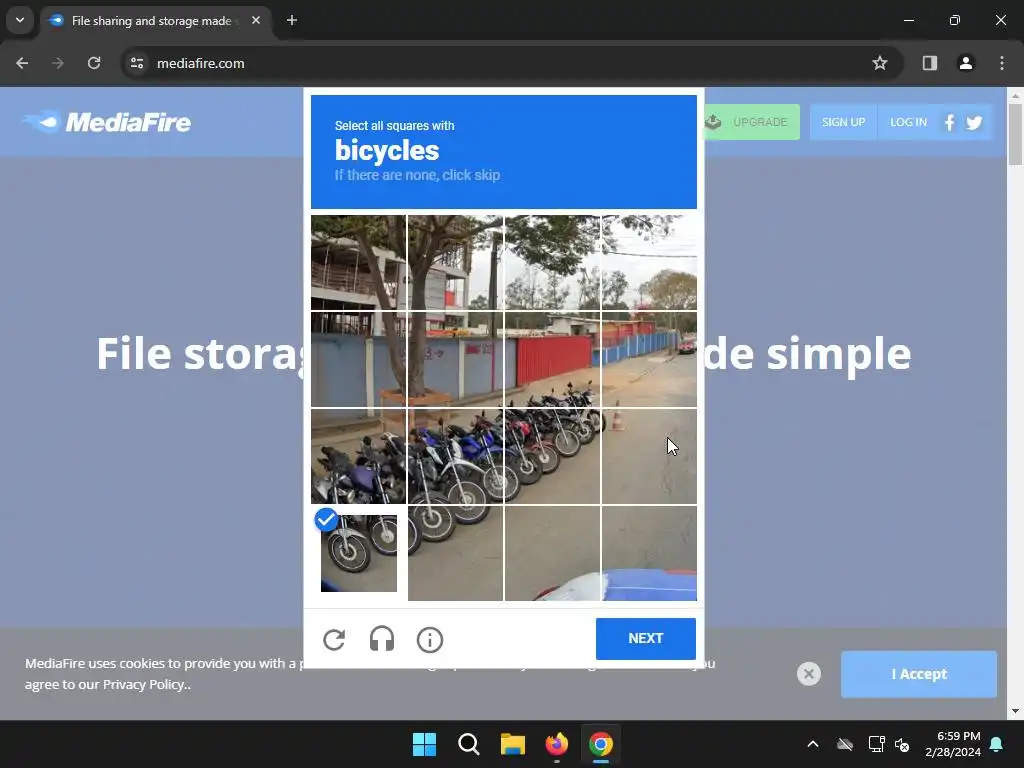Screen dimensions: 1024x768
Task: Select bottom-right tile with blue car roof
Action: tap(648, 552)
